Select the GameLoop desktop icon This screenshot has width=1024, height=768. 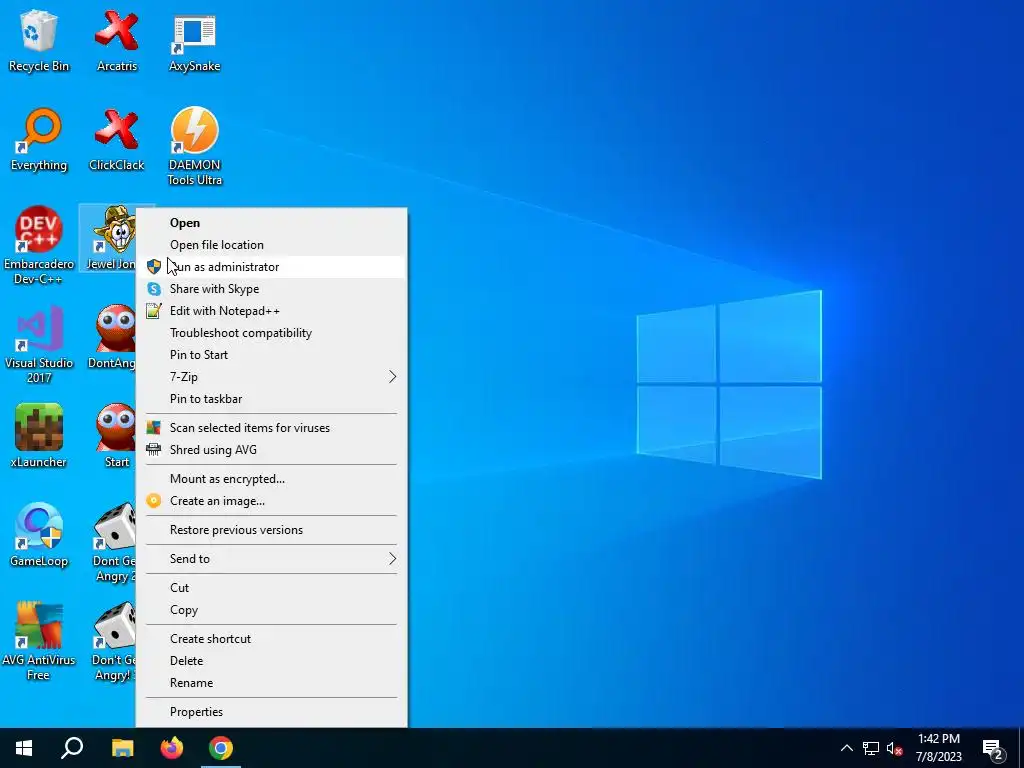pyautogui.click(x=39, y=535)
